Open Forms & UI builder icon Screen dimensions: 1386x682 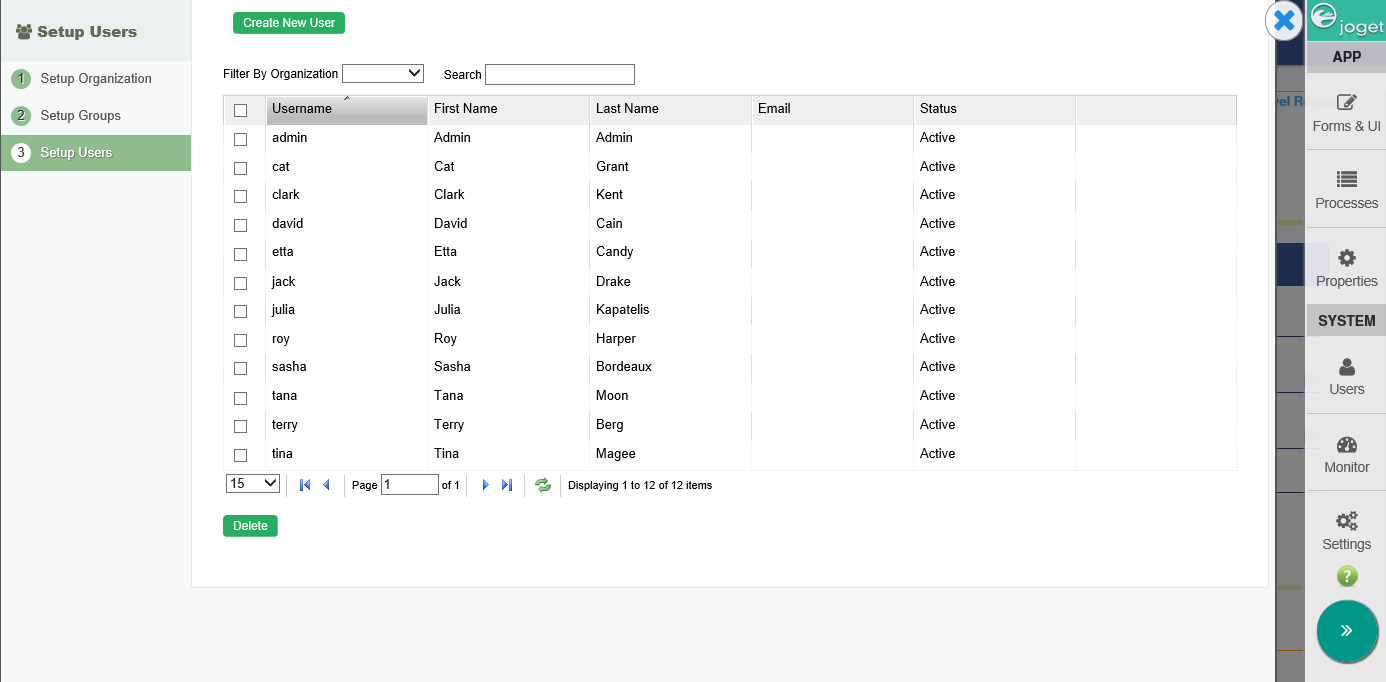tap(1346, 103)
